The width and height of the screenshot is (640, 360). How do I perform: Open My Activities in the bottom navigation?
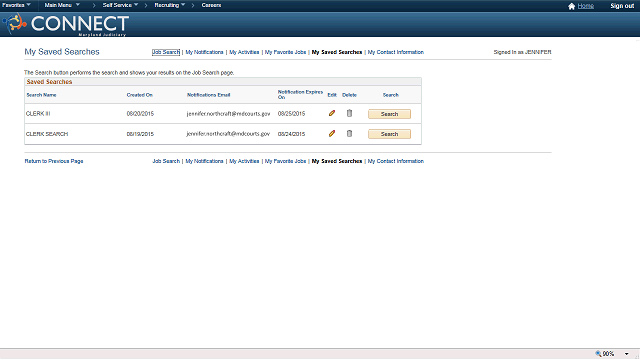click(x=244, y=161)
